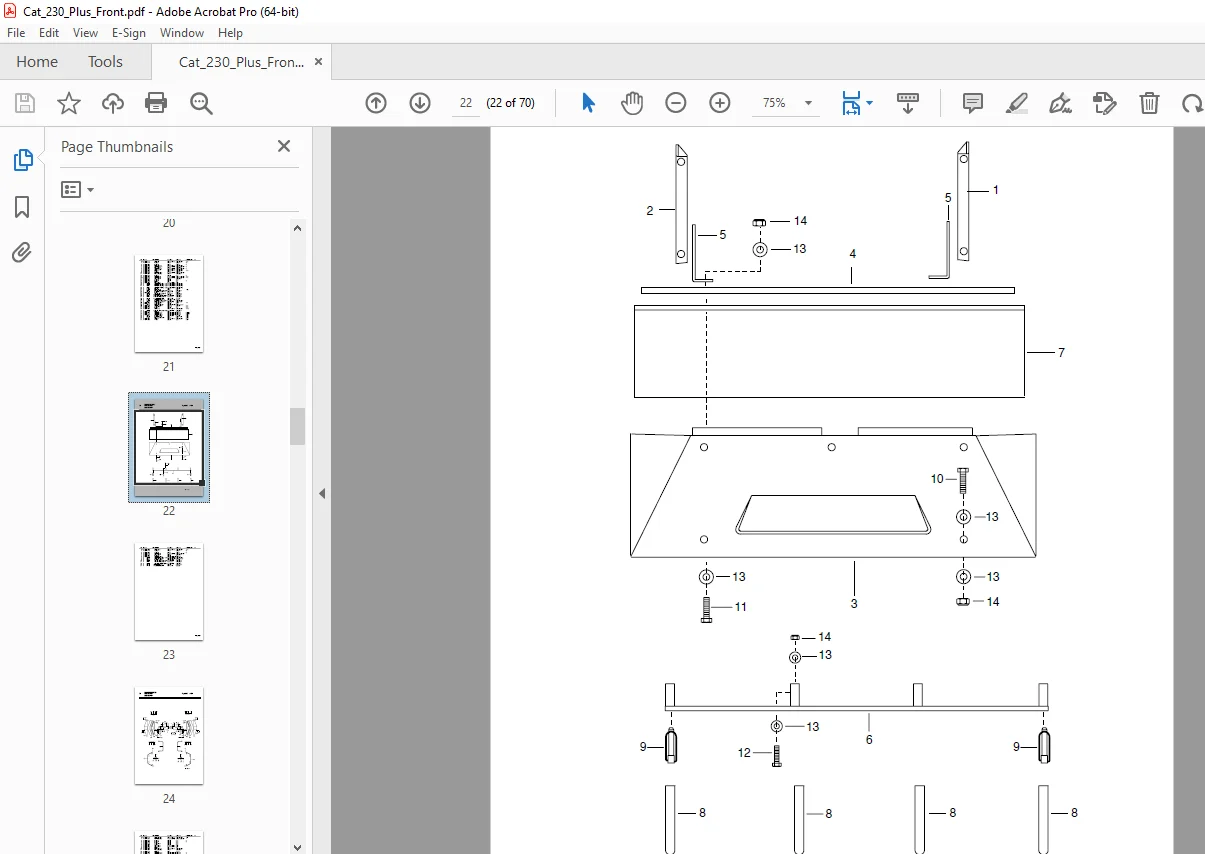Close the Cat_230_Plus_Front document tab
This screenshot has width=1205, height=854.
click(319, 62)
